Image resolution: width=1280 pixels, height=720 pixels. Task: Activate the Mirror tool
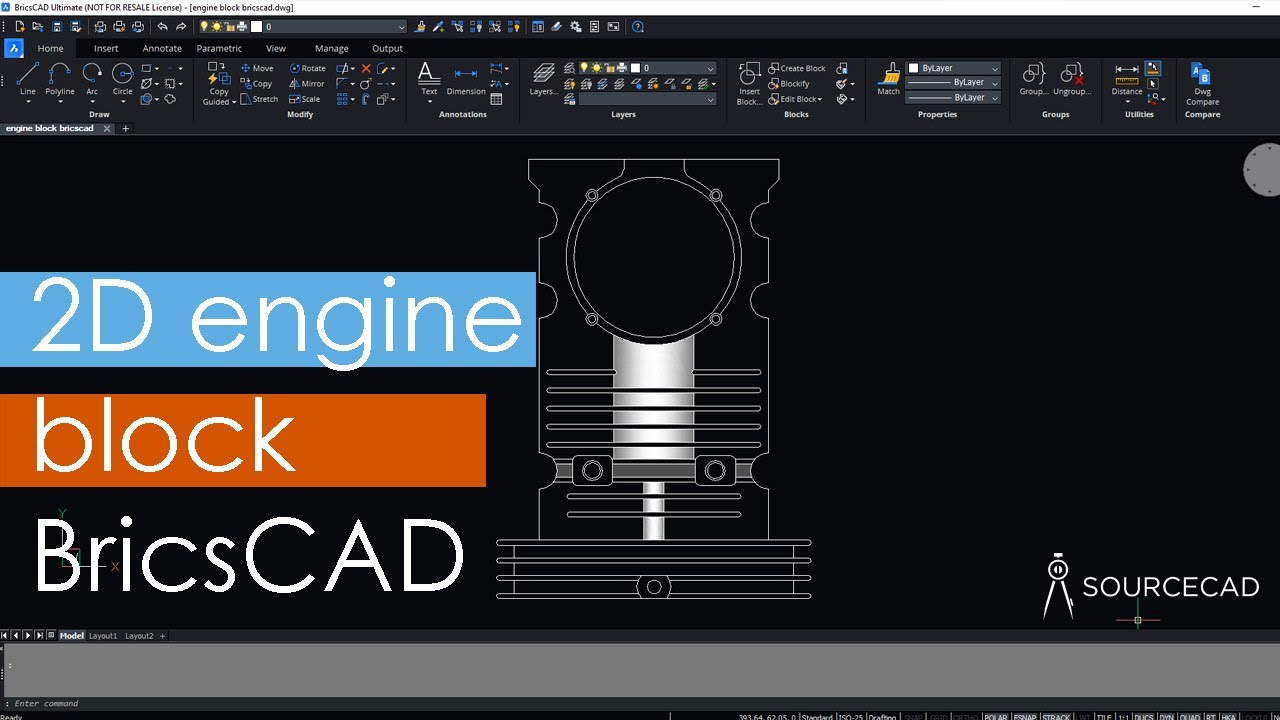[x=307, y=84]
